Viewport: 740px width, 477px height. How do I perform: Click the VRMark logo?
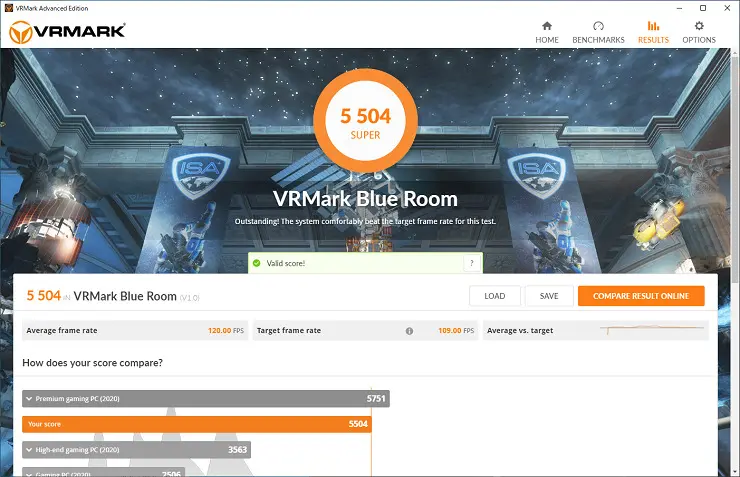tap(67, 32)
